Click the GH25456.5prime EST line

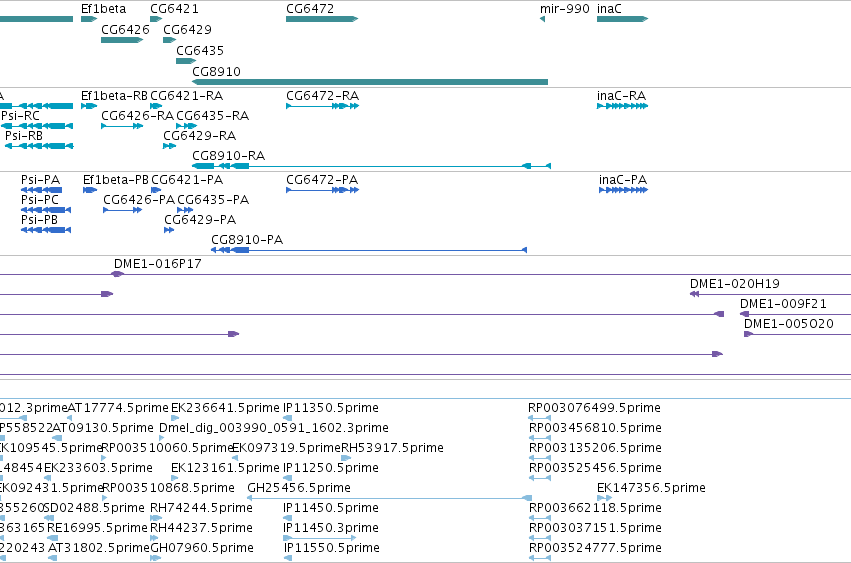point(390,498)
